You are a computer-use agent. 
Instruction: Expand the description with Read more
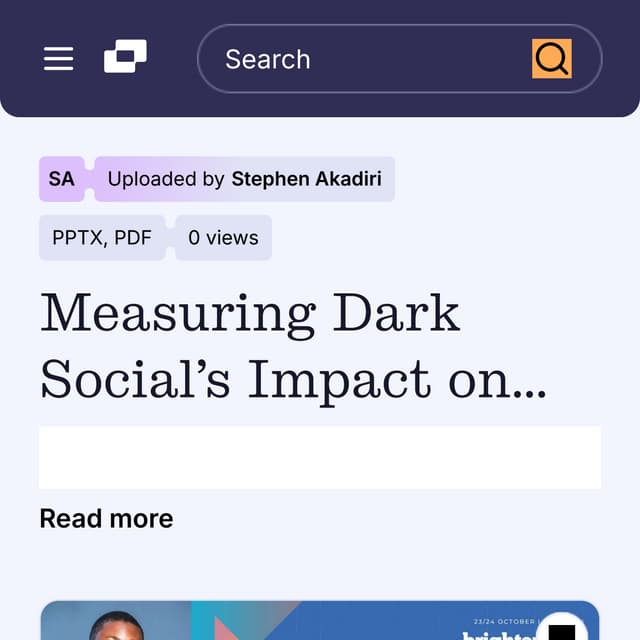106,518
